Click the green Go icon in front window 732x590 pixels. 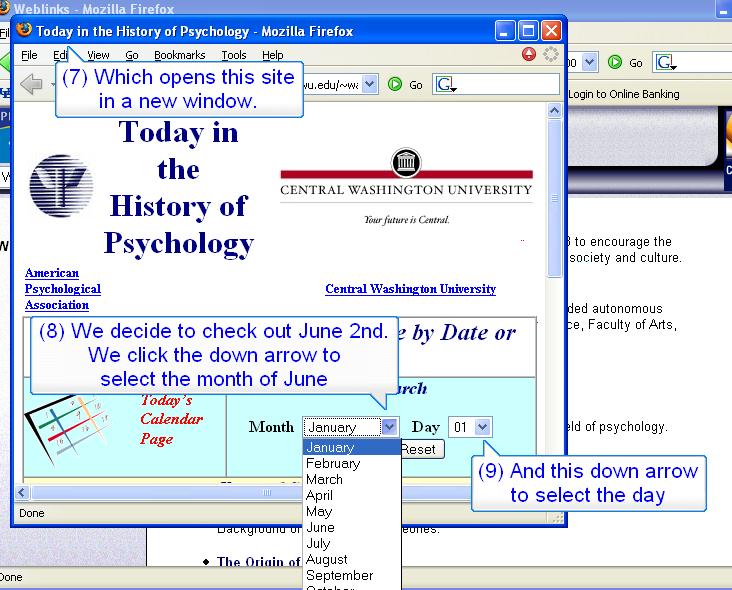coord(395,84)
